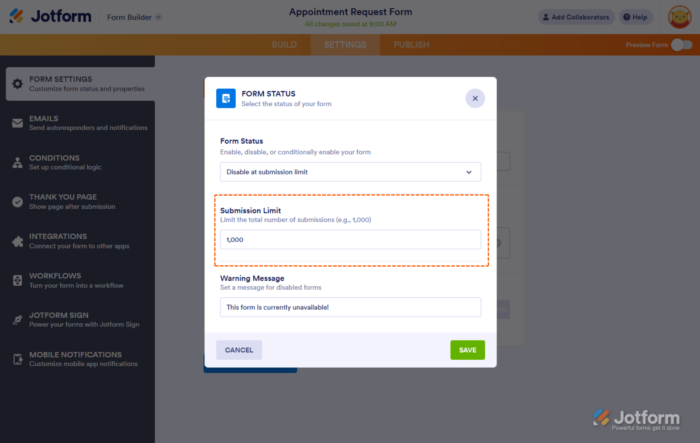Click Add Collaborators button

576,17
